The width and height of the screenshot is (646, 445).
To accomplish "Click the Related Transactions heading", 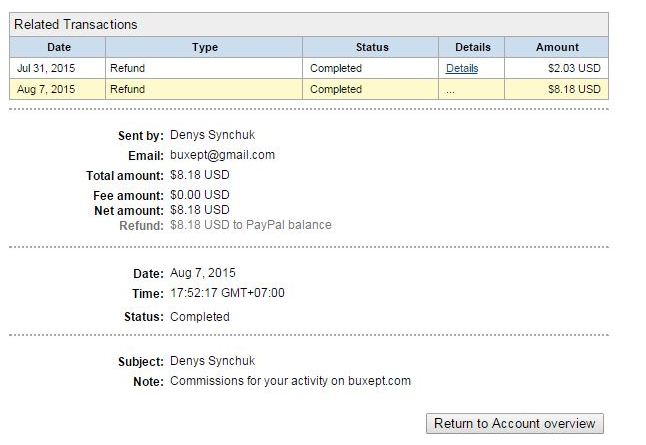I will [76, 24].
